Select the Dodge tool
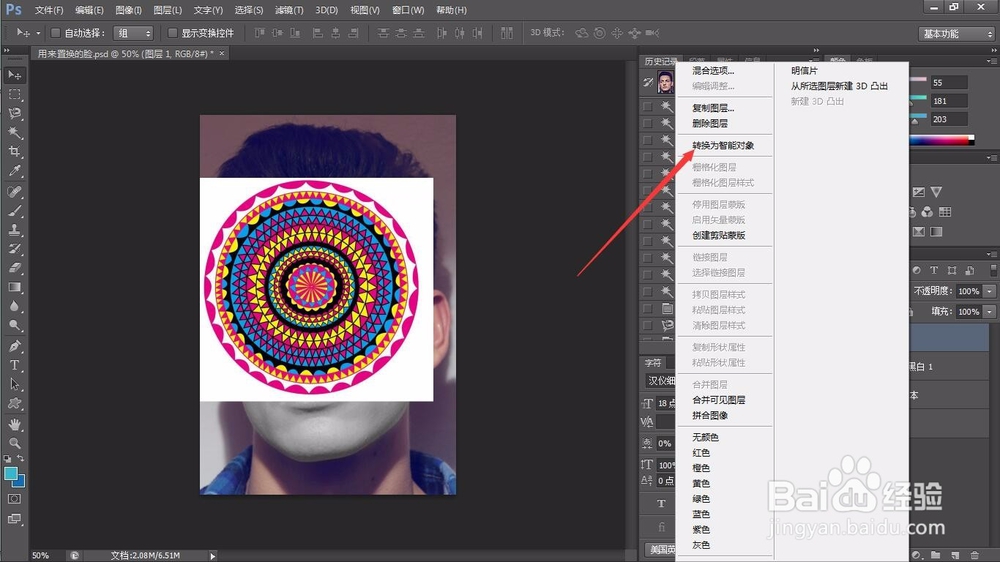The width and height of the screenshot is (1000, 562). pos(14,325)
